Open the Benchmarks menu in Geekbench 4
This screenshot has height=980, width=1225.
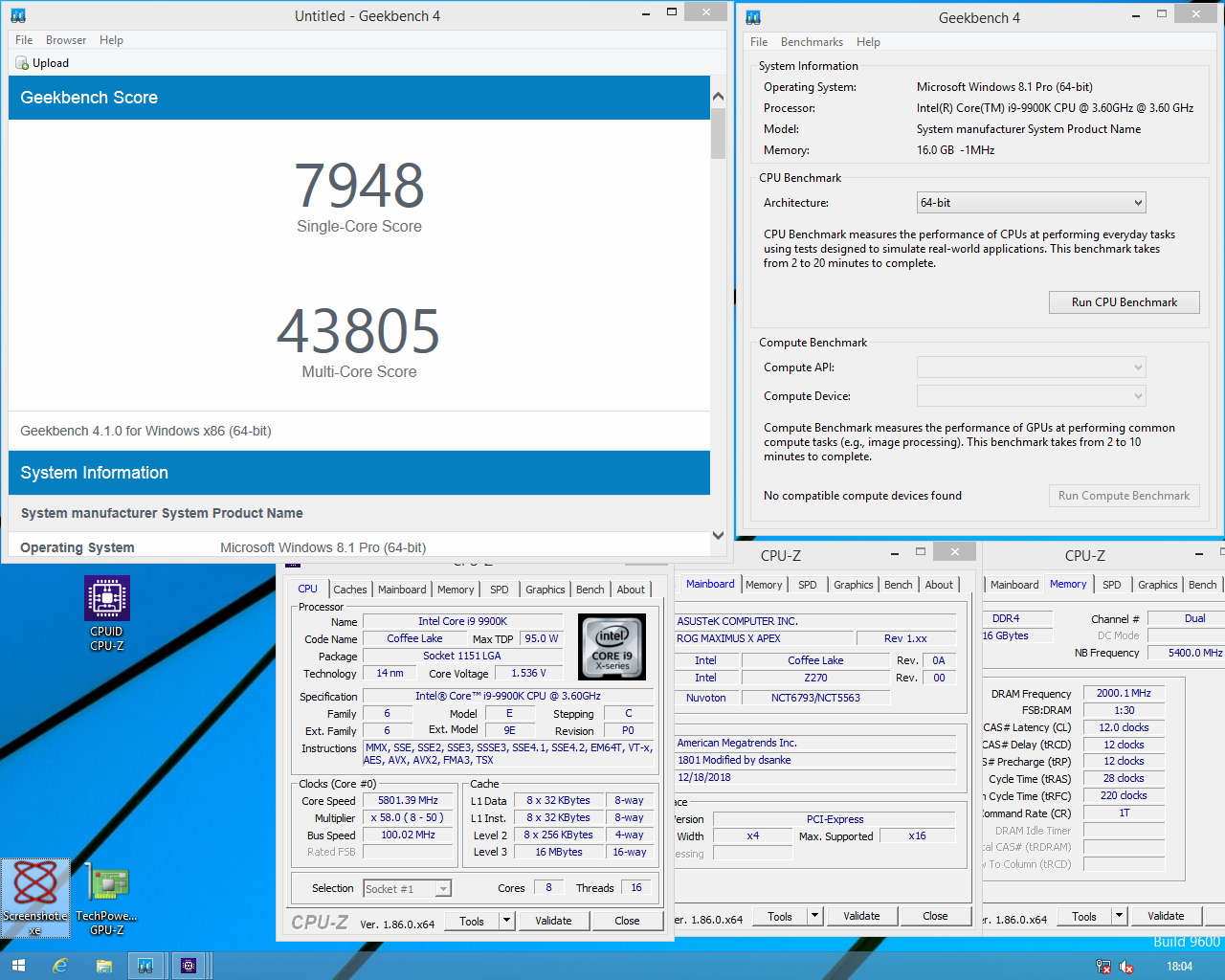click(812, 42)
